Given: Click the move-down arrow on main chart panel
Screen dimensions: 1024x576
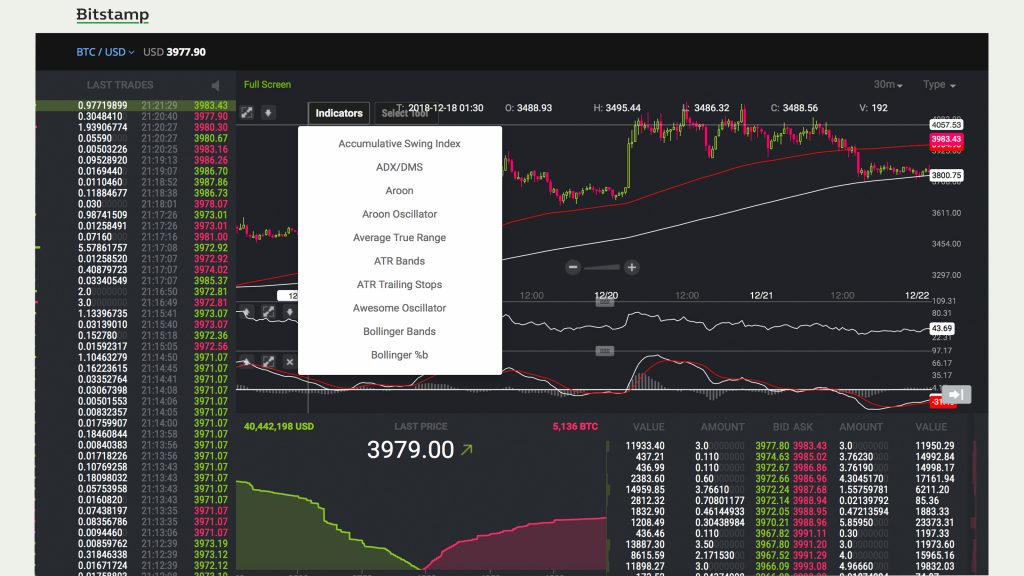Looking at the screenshot, I should coord(267,113).
